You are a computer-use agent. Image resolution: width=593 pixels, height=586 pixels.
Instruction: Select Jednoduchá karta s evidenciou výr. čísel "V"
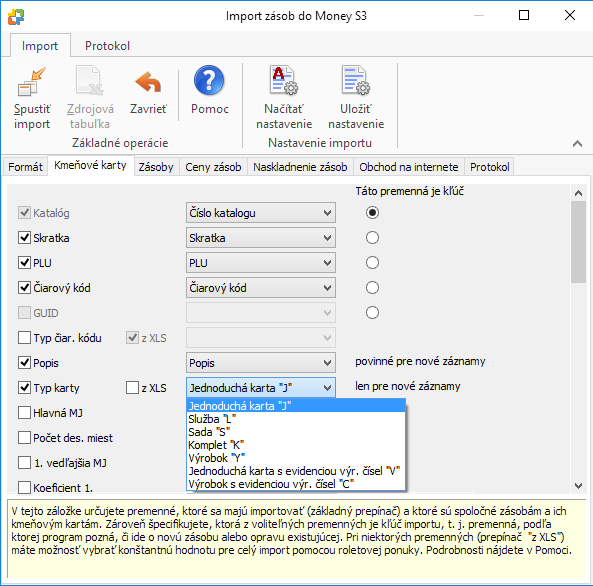pyautogui.click(x=296, y=471)
